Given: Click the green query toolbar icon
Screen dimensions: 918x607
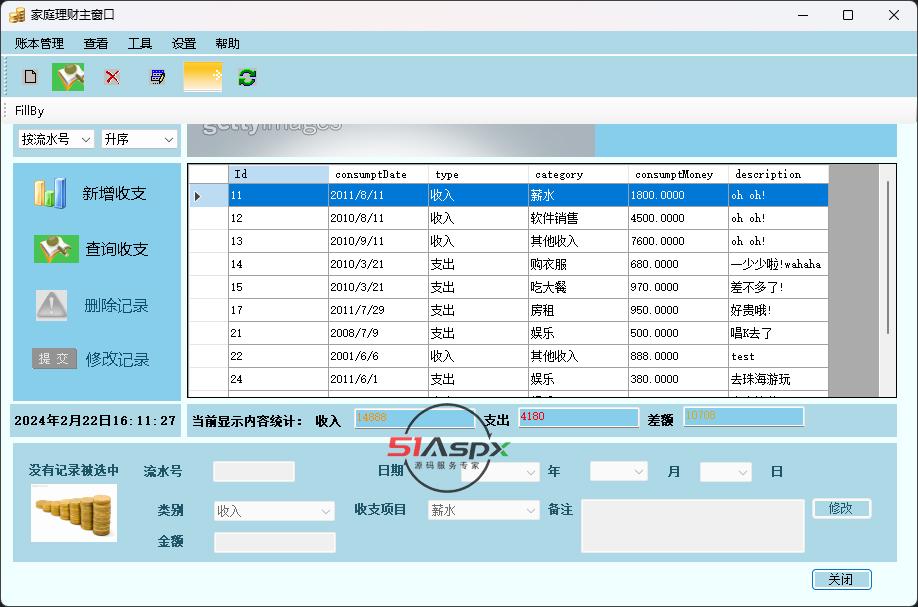Looking at the screenshot, I should pos(68,77).
